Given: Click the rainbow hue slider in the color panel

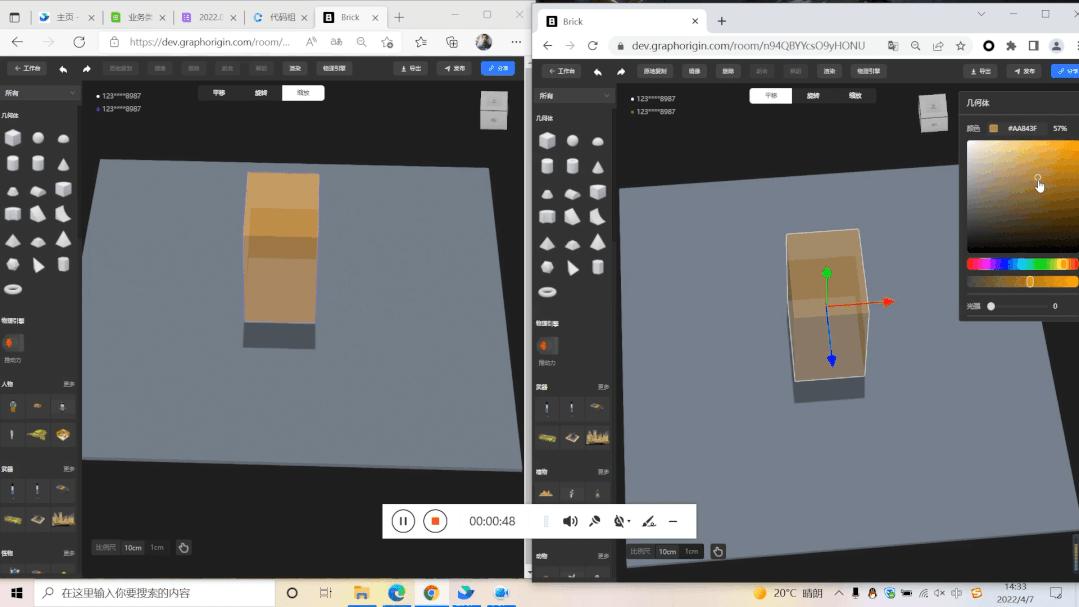Looking at the screenshot, I should [x=1022, y=264].
